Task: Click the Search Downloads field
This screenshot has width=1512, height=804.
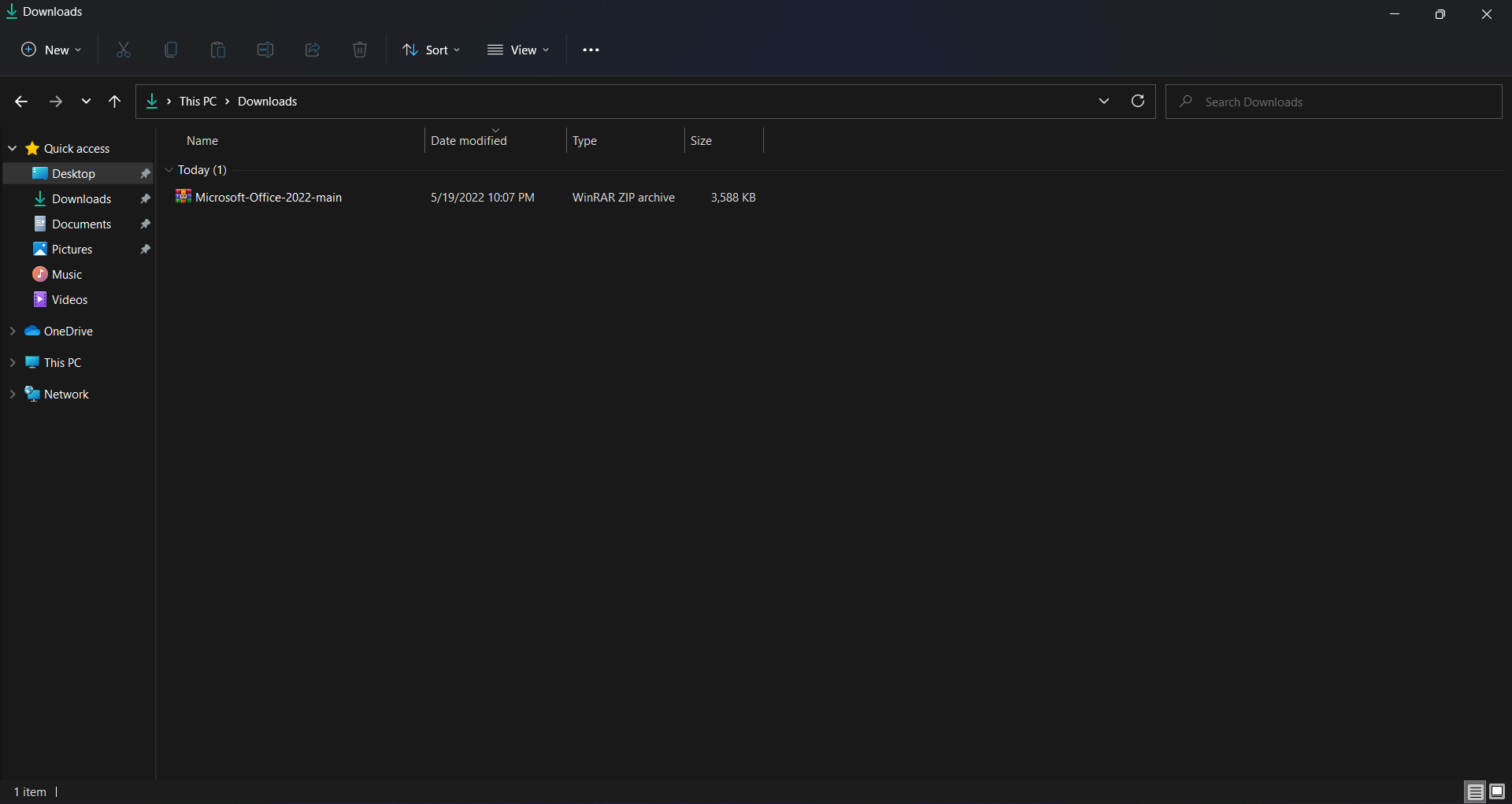Action: coord(1334,102)
